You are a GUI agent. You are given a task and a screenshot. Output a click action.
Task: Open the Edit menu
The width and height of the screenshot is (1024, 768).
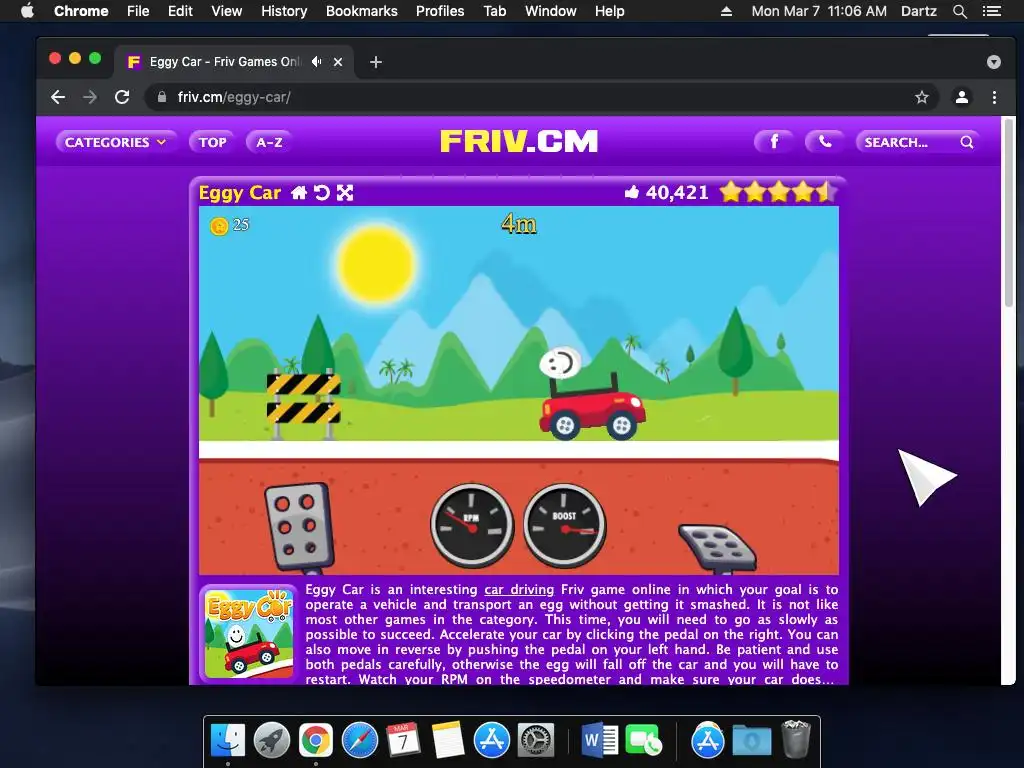pos(180,11)
